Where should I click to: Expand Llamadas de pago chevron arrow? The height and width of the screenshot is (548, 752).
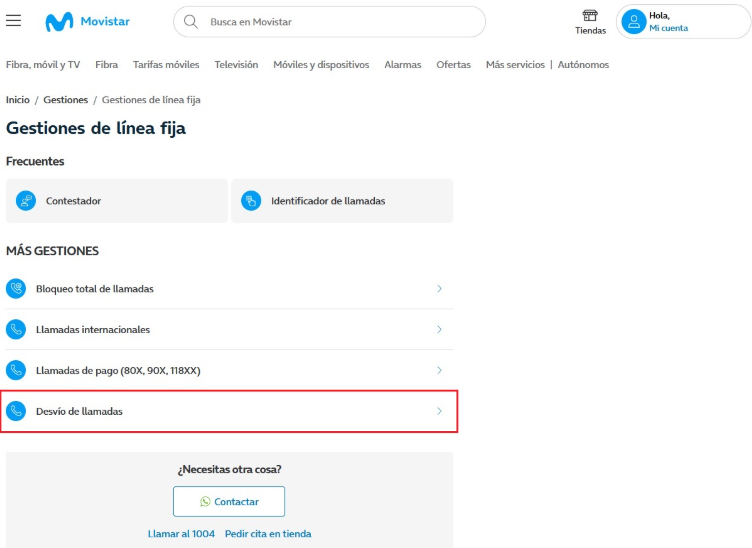coord(439,370)
